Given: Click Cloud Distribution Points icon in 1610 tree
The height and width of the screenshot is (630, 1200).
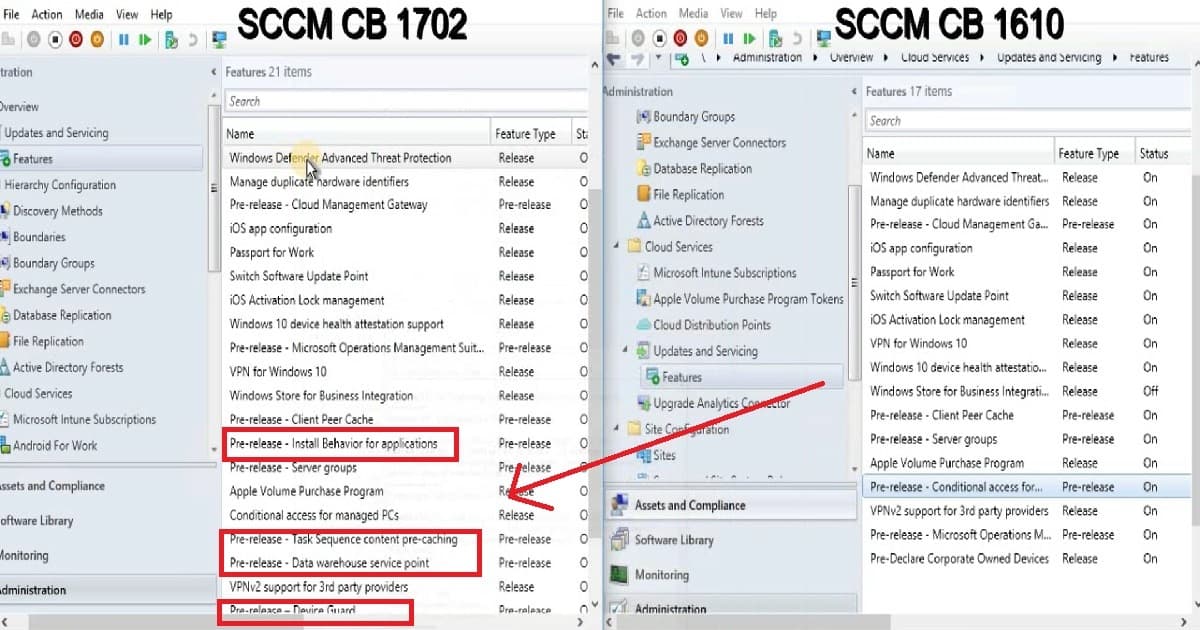Looking at the screenshot, I should (643, 324).
